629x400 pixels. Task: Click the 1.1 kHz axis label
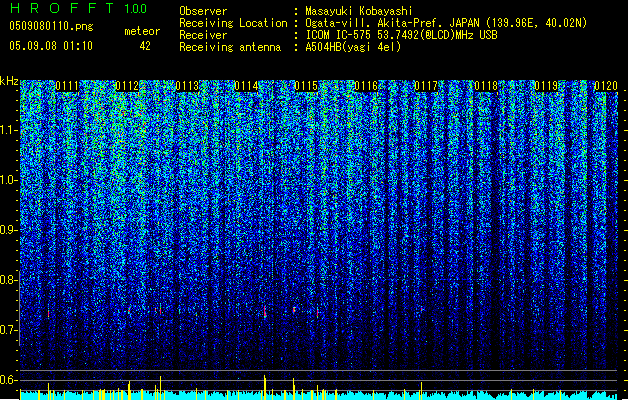pyautogui.click(x=9, y=130)
